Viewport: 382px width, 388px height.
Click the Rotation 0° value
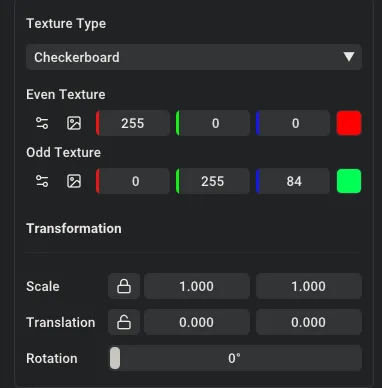point(234,358)
